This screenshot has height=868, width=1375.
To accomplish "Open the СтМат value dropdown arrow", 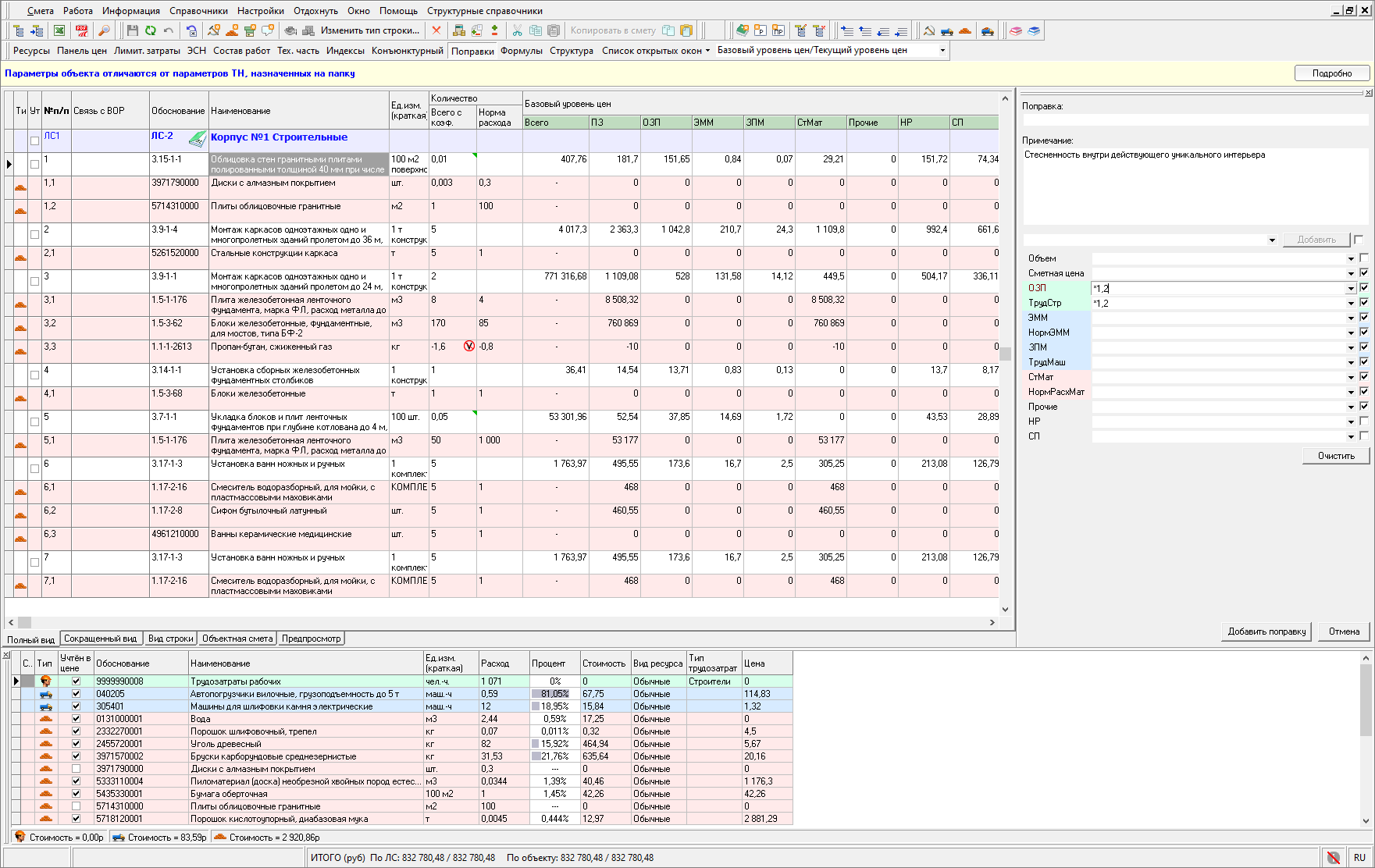I will (1351, 377).
